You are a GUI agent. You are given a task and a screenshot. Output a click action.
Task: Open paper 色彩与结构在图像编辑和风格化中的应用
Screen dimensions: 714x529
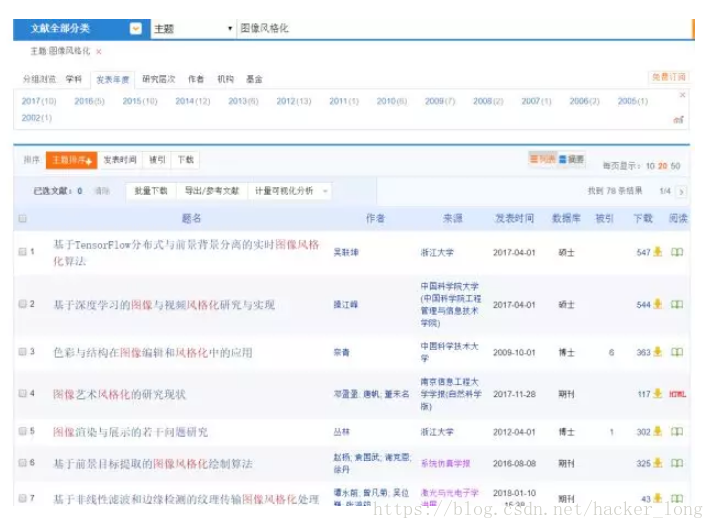coord(153,352)
